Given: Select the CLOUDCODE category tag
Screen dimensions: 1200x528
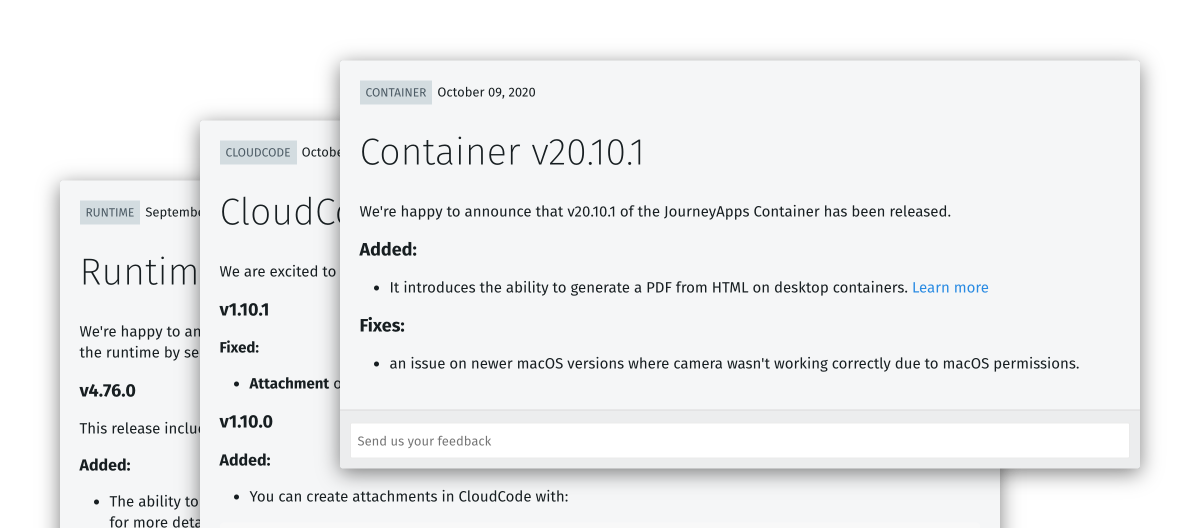Looking at the screenshot, I should pos(258,152).
